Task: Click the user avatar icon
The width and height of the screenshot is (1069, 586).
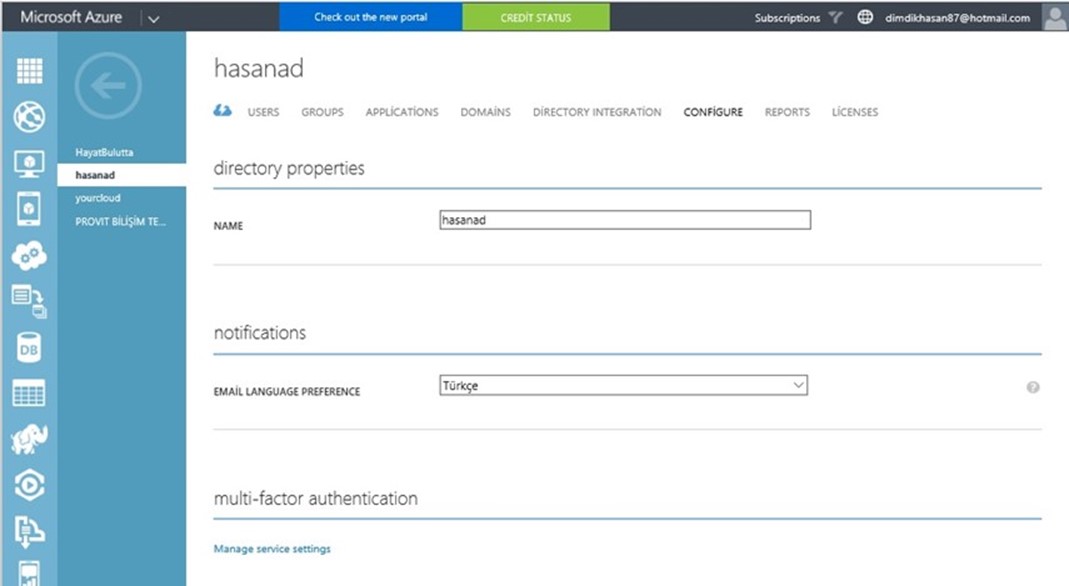Action: tap(1055, 17)
